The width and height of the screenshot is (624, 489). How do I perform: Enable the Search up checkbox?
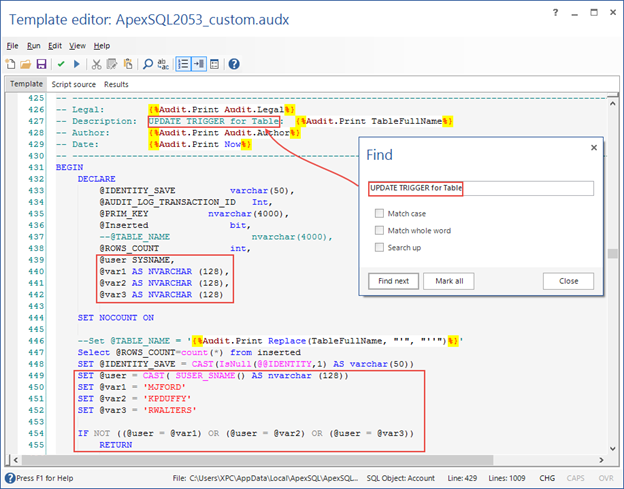(x=379, y=247)
